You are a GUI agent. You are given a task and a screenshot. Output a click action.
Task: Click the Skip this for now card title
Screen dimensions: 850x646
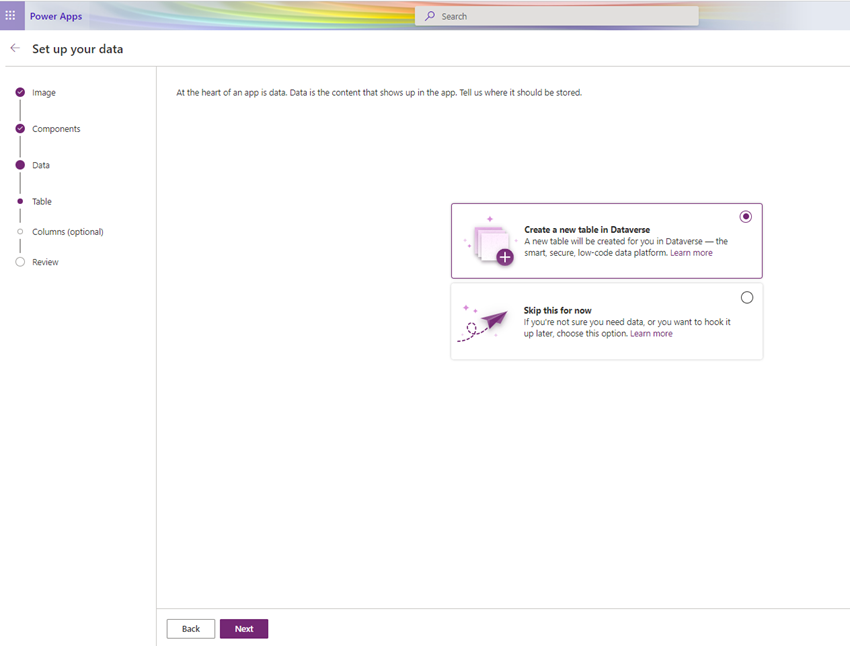(557, 311)
